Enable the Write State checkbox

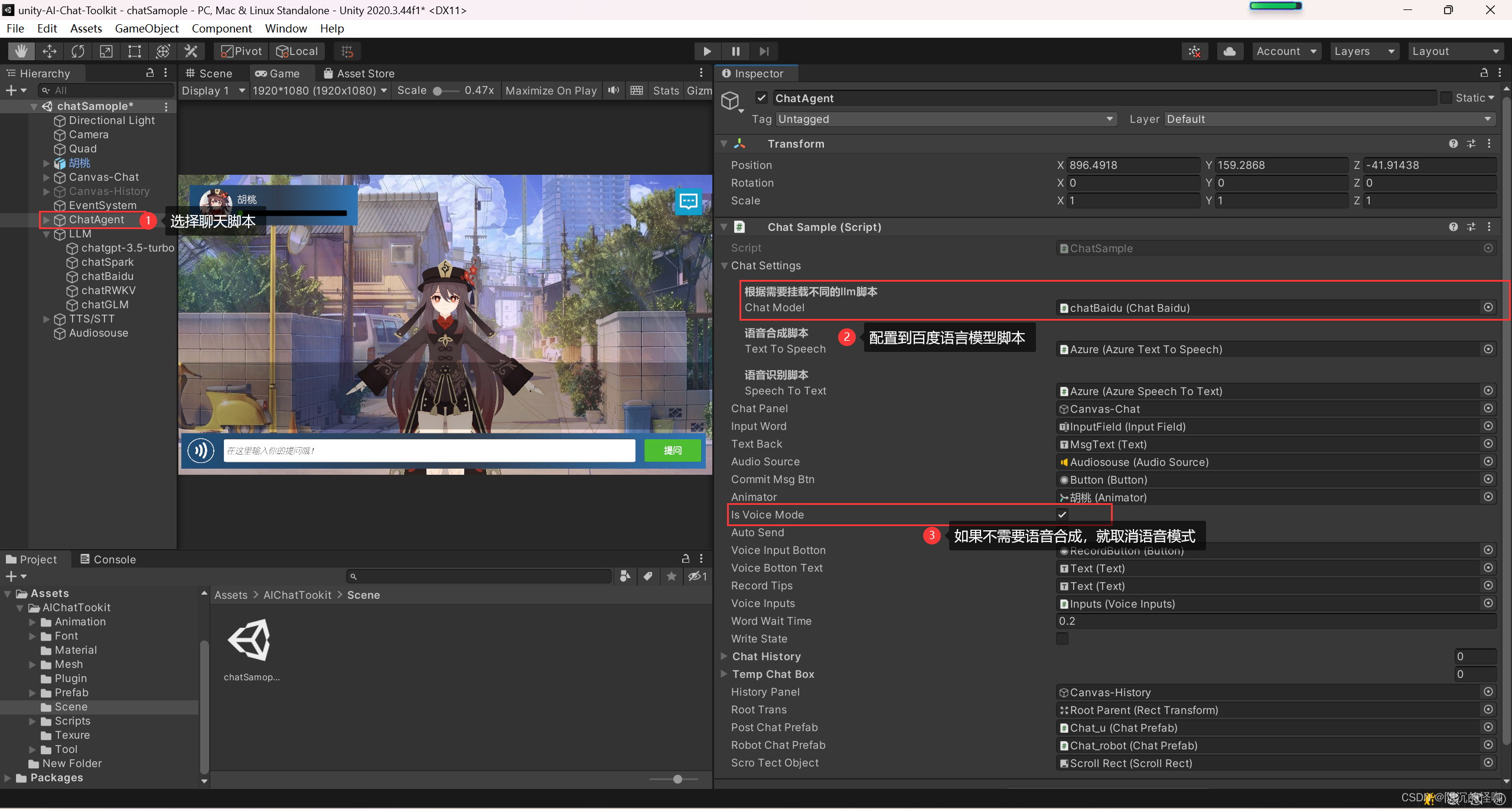pos(1061,638)
